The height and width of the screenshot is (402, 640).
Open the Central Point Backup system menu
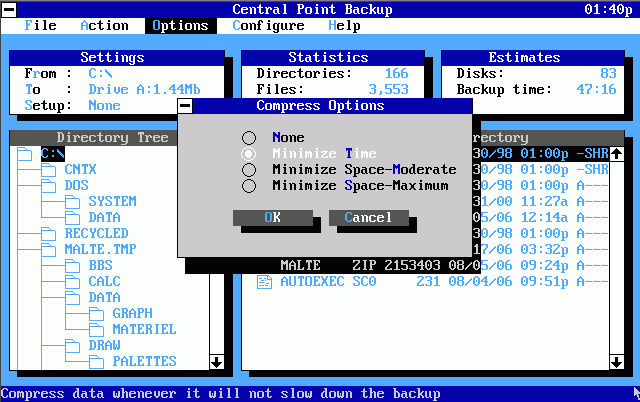[9, 9]
